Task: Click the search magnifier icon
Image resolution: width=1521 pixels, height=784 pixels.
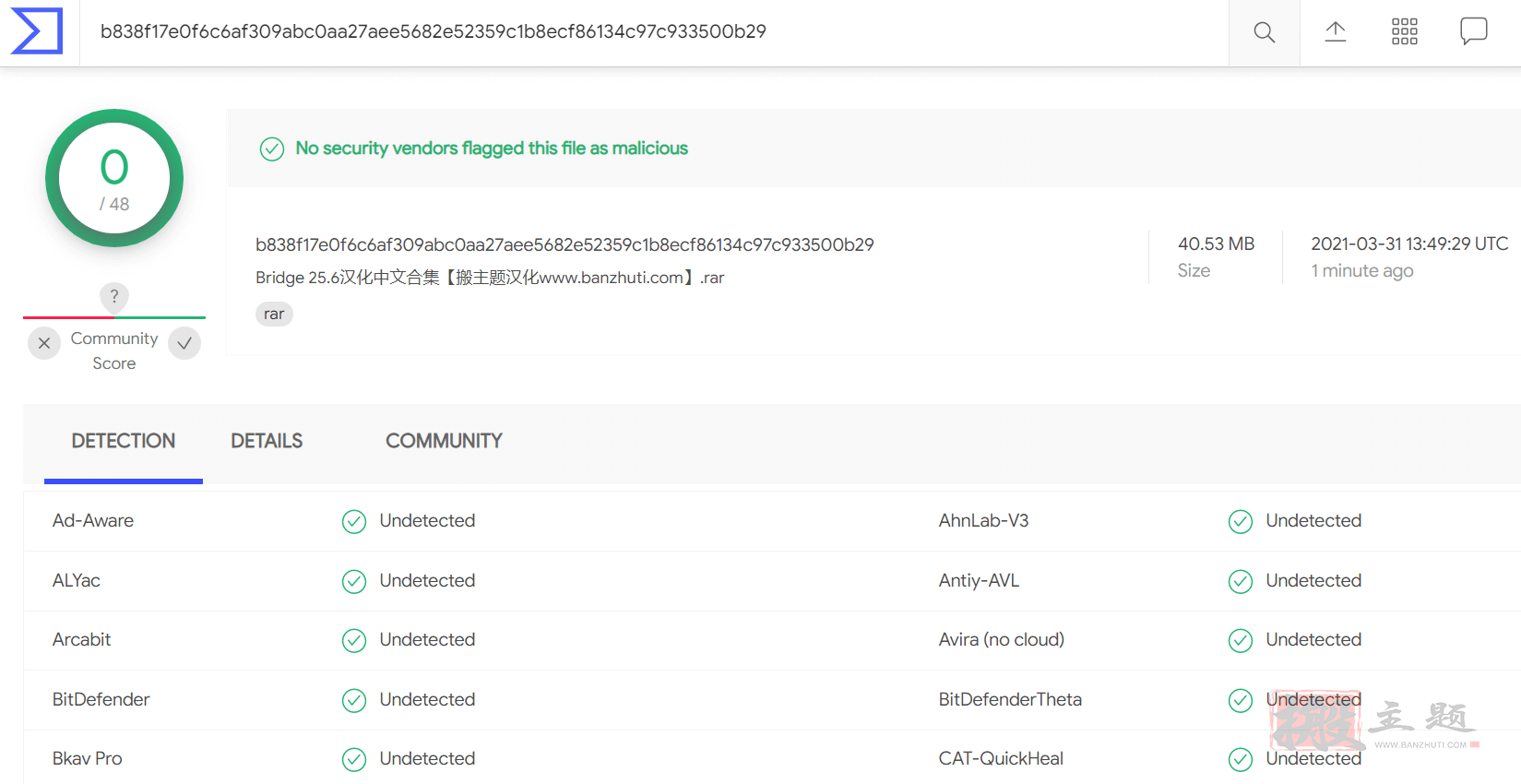Action: click(1265, 32)
